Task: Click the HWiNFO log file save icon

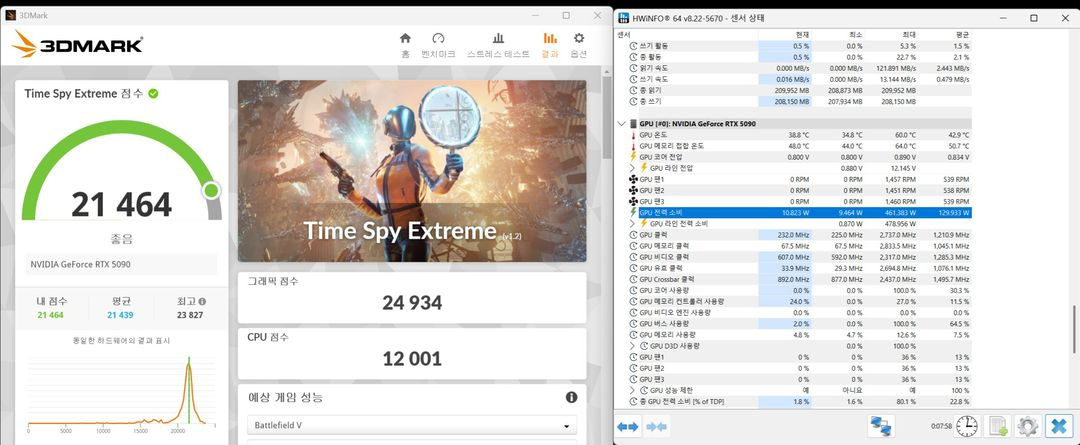Action: 997,426
